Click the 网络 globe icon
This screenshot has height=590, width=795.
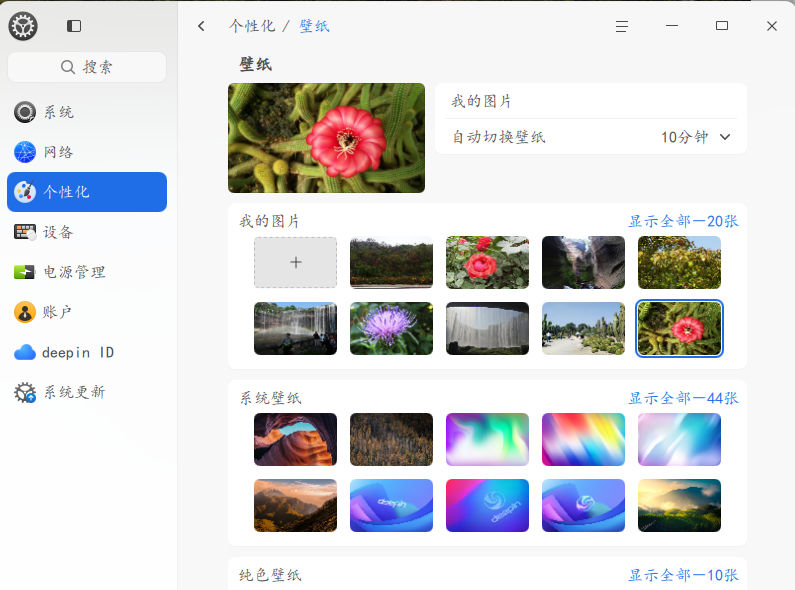pos(25,152)
